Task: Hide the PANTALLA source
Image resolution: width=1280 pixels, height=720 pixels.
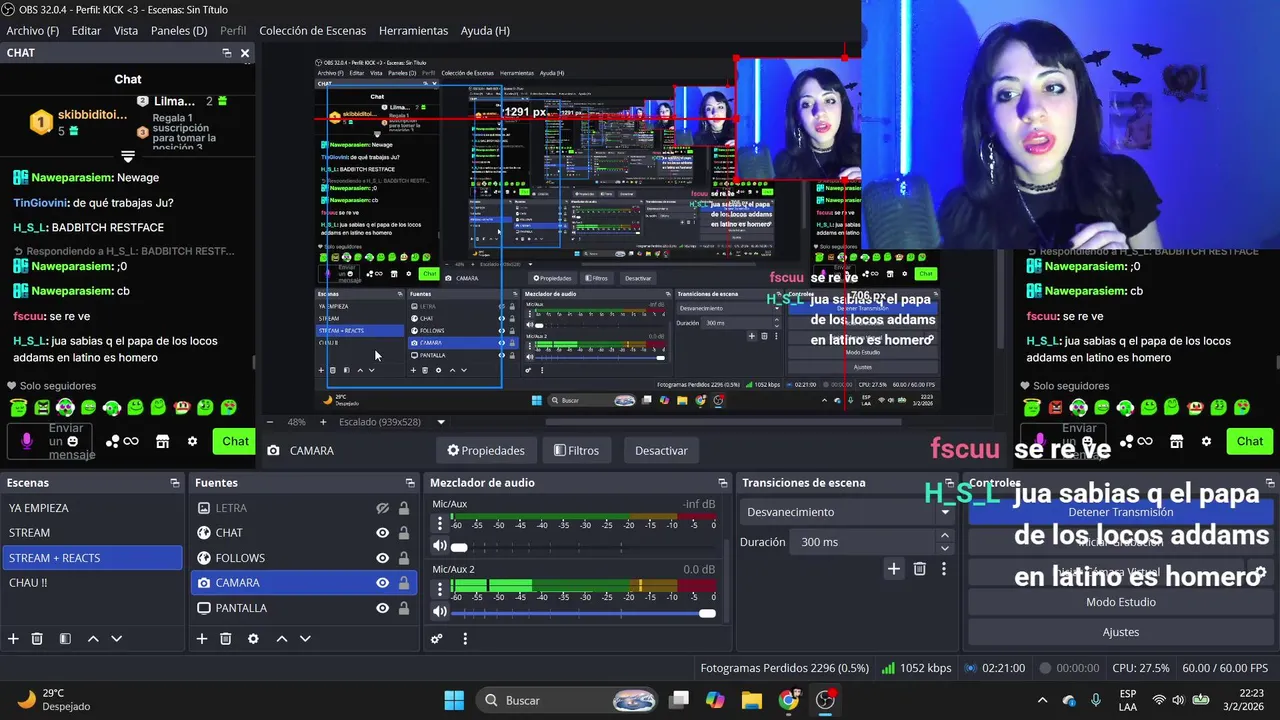Action: point(382,608)
